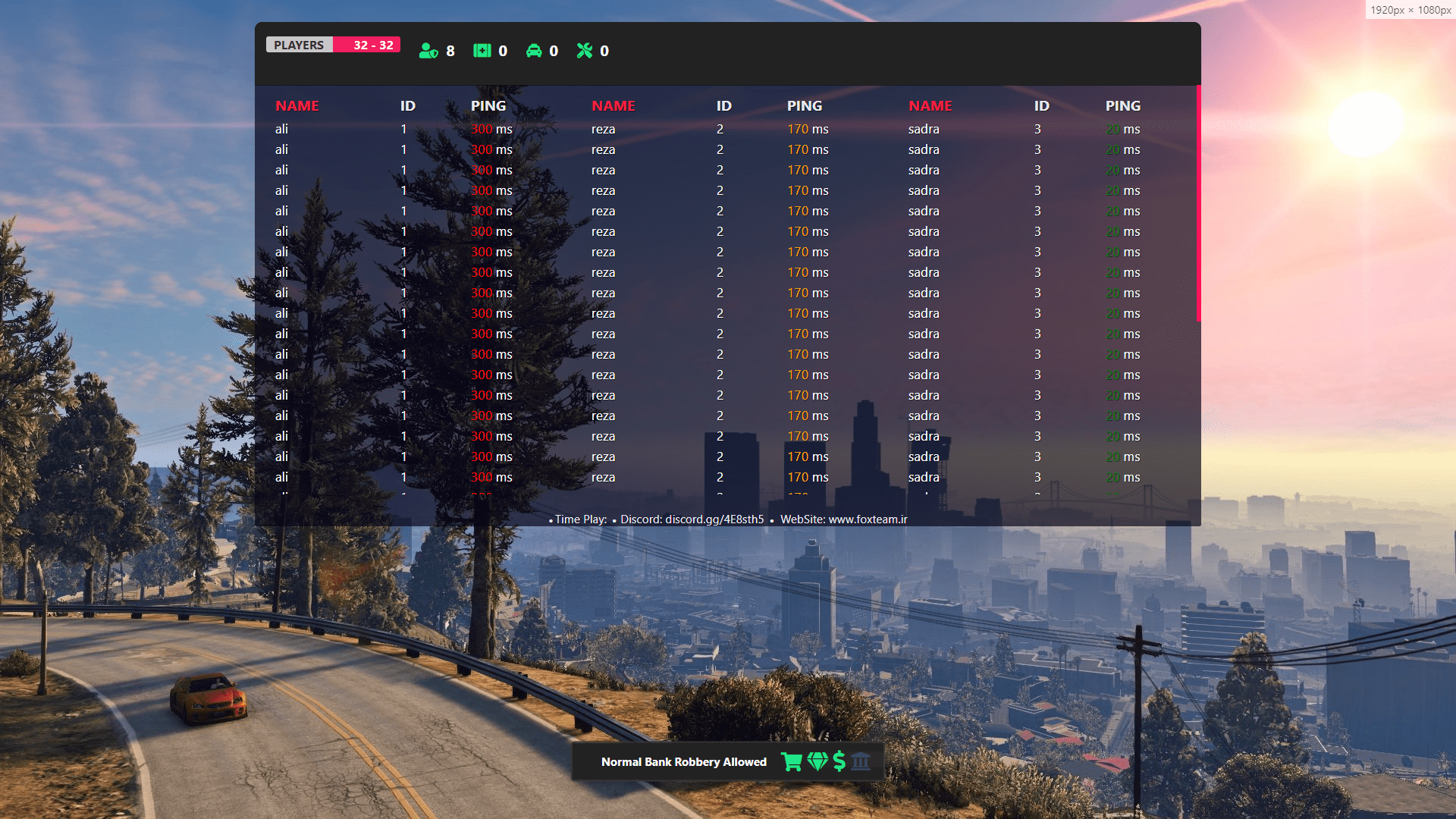Click the gray PLAYERS badge
1456x819 pixels.
[300, 45]
